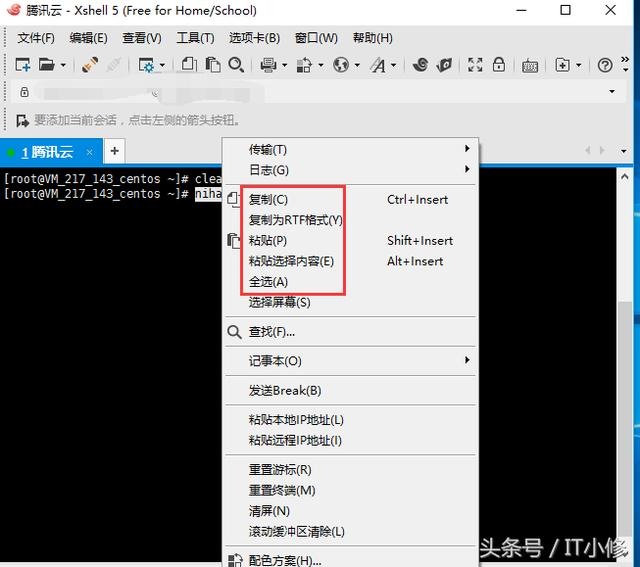The width and height of the screenshot is (640, 567).
Task: Open the tab list dropdown arrow
Action: pyautogui.click(x=624, y=151)
